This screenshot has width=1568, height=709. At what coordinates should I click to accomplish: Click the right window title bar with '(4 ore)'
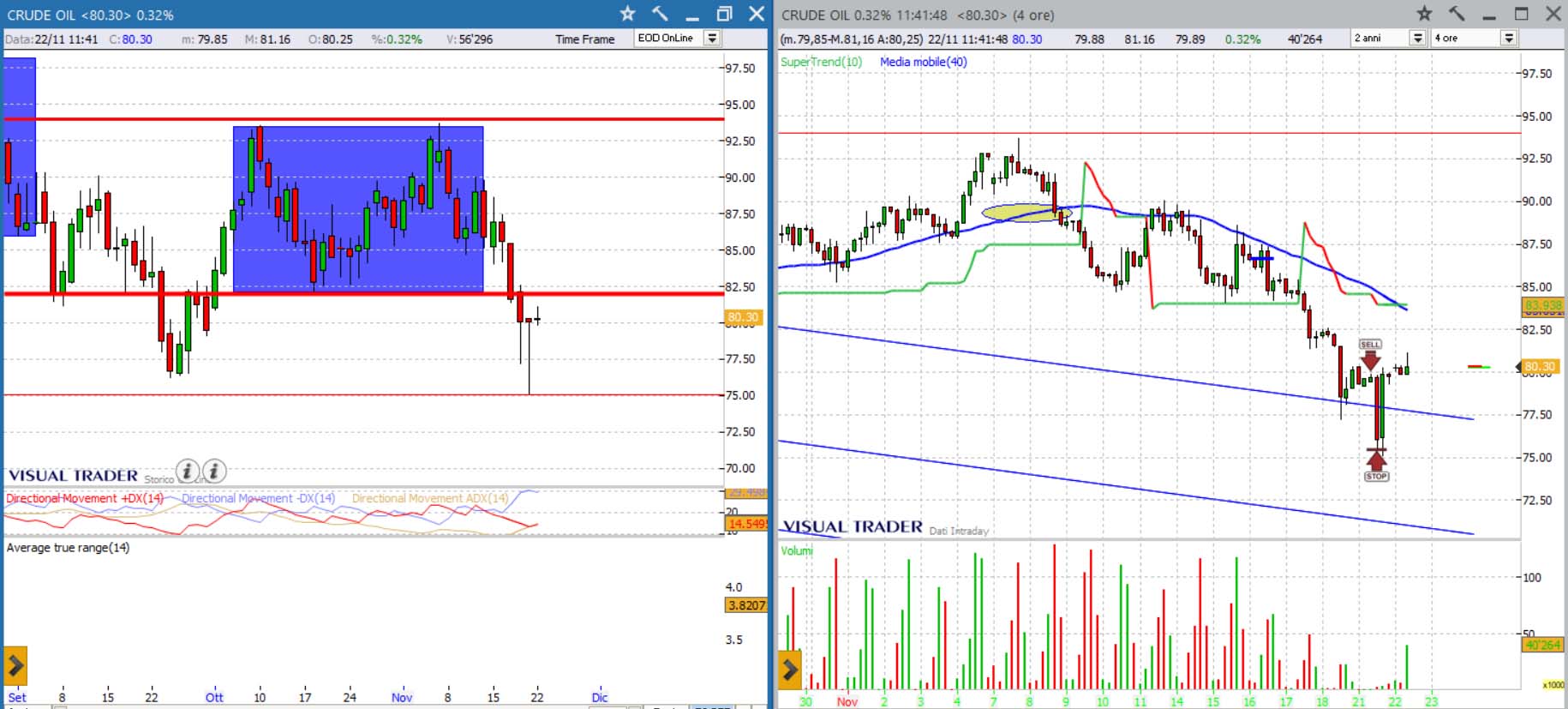pyautogui.click(x=918, y=15)
